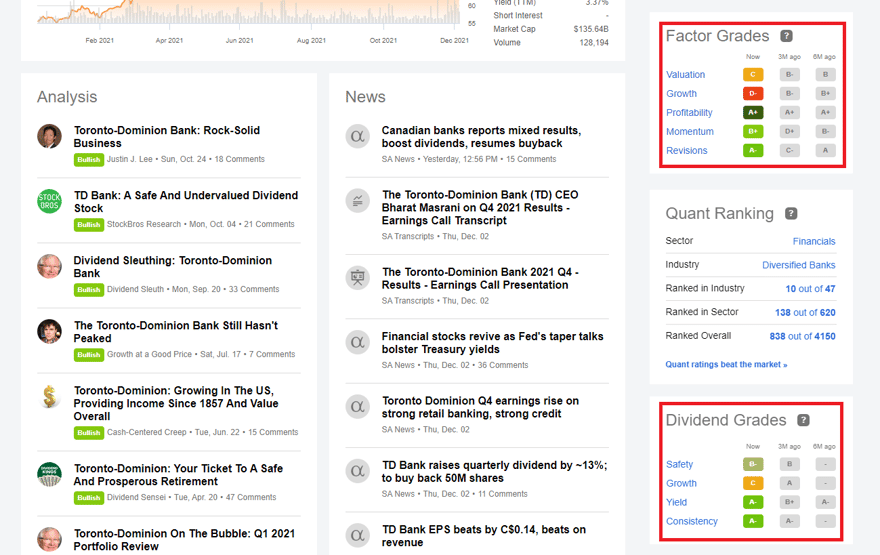Click alpha icon beside Financial stocks revive news
Viewport: 880px width, 555px height.
[x=358, y=342]
